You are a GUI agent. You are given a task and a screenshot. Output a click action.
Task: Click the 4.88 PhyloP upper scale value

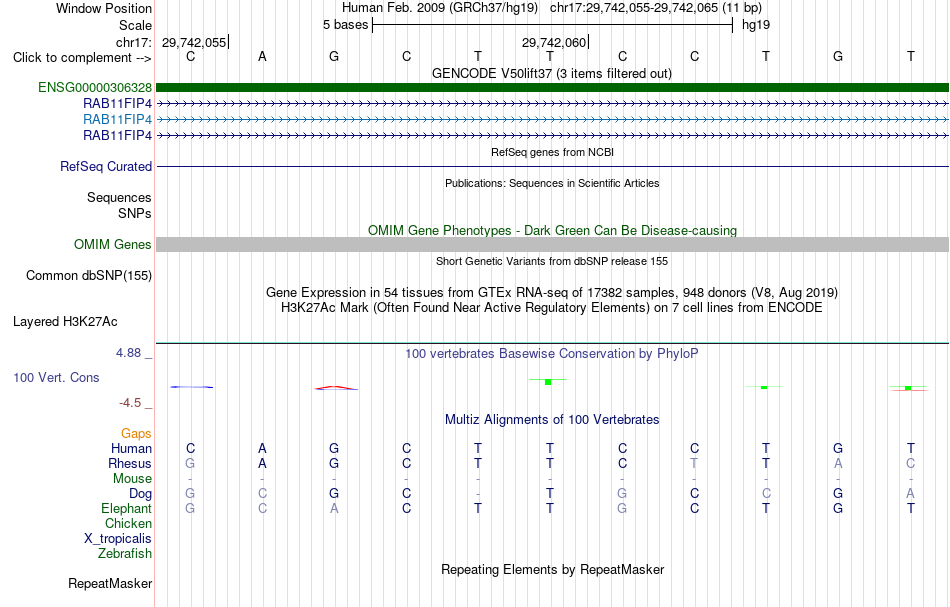point(128,353)
